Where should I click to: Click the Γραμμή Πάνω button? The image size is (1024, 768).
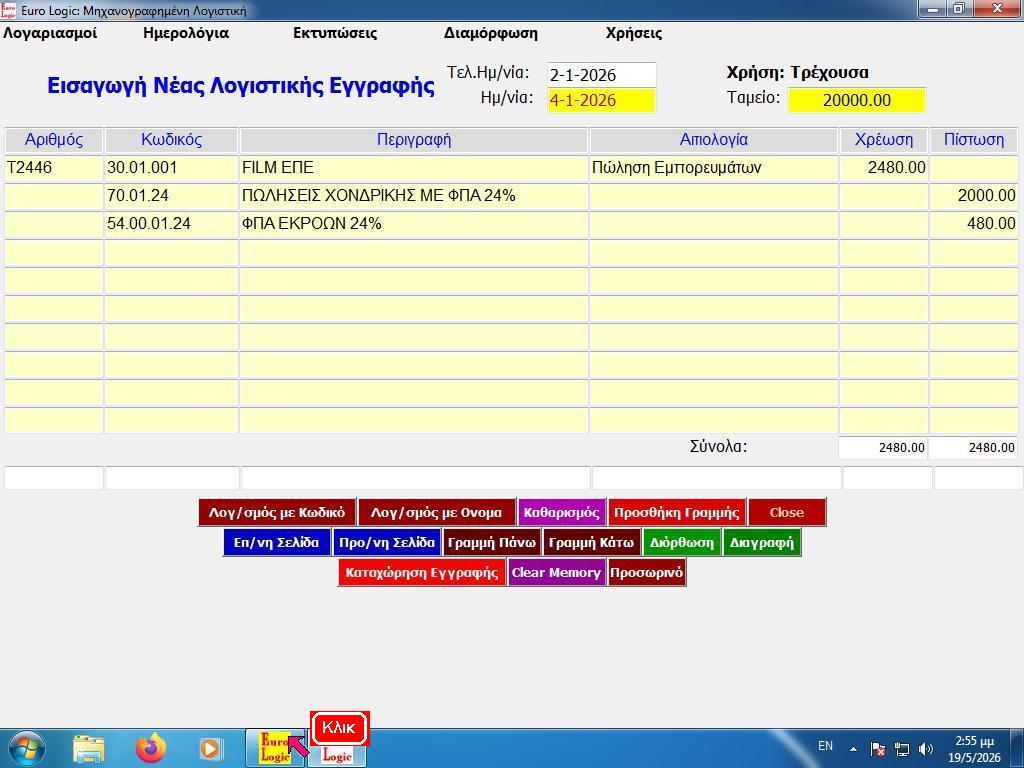[x=492, y=543]
